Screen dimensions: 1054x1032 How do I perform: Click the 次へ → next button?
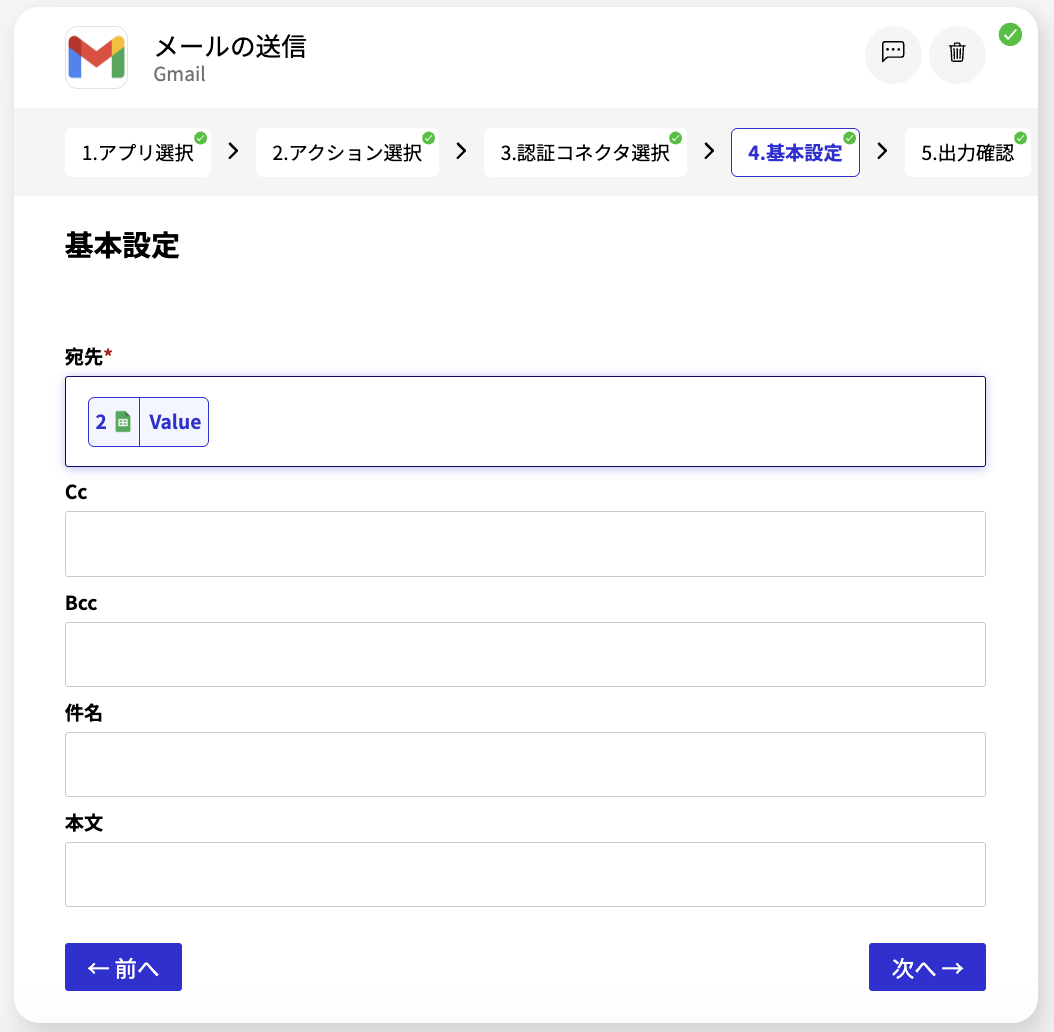coord(928,967)
